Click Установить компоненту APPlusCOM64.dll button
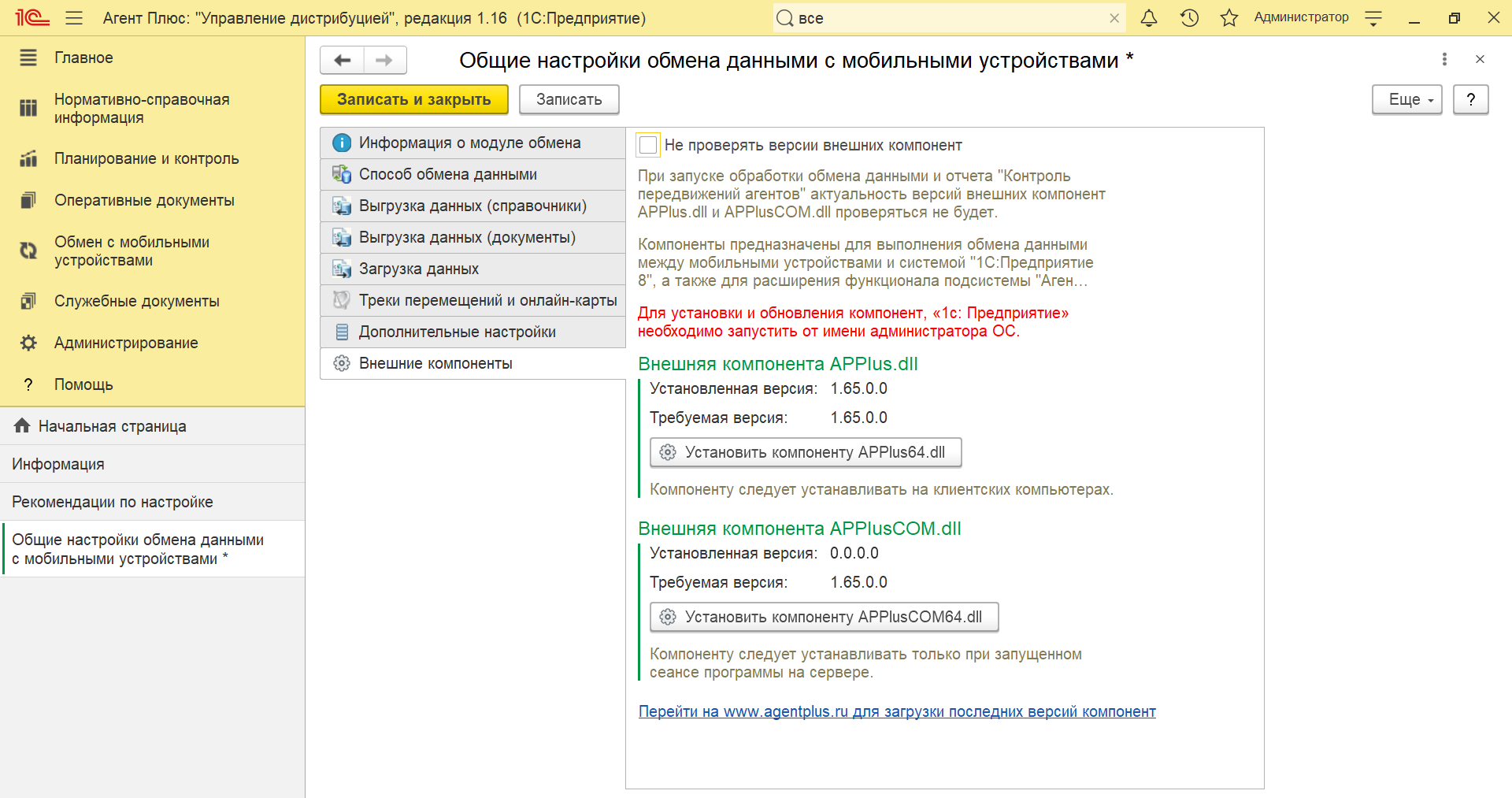The width and height of the screenshot is (1512, 798). coord(824,617)
